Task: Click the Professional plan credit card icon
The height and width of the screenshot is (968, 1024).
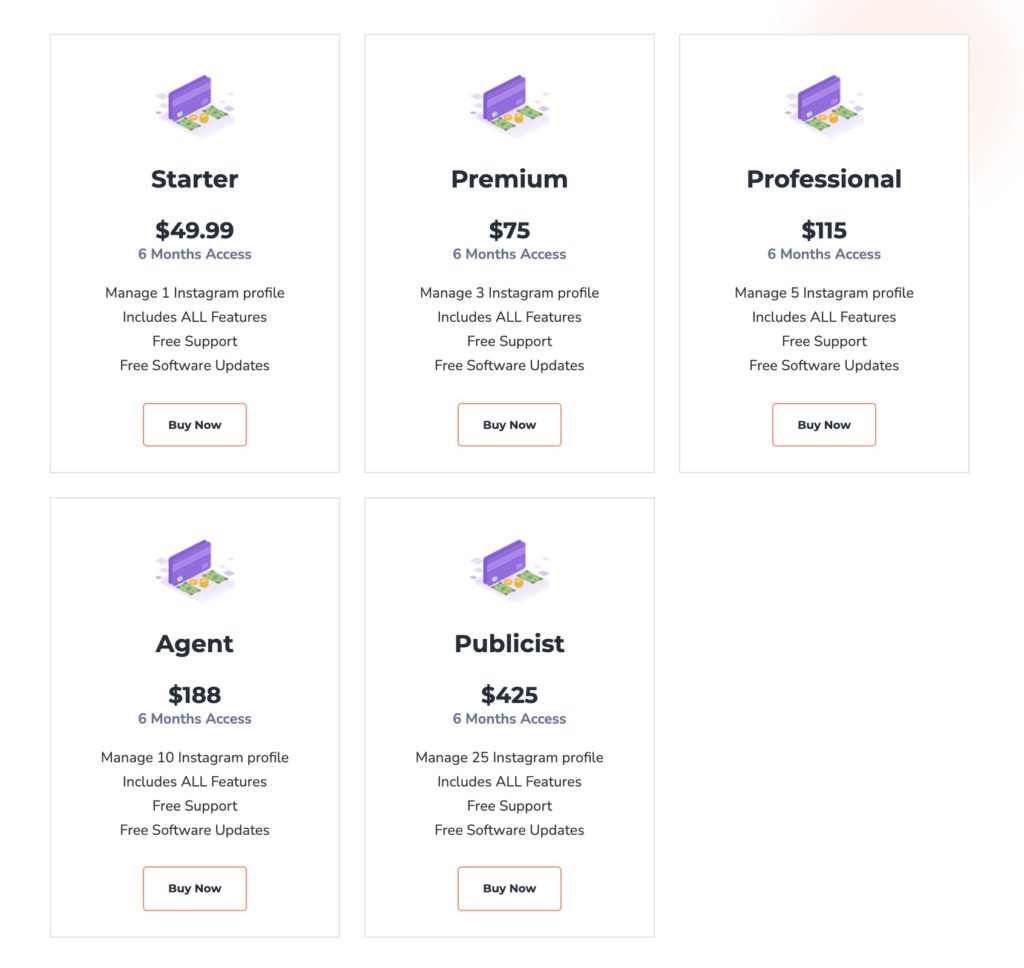Action: pos(824,105)
